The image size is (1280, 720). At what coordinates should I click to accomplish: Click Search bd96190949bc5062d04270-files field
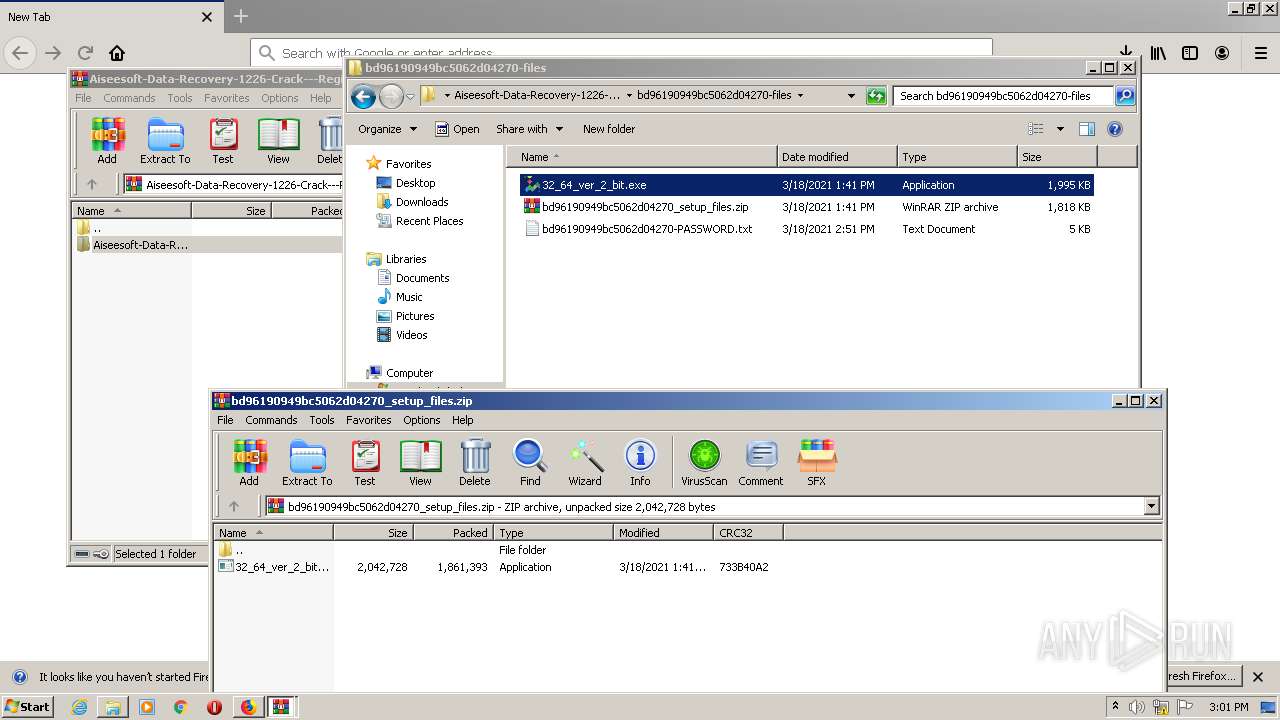coord(1003,96)
